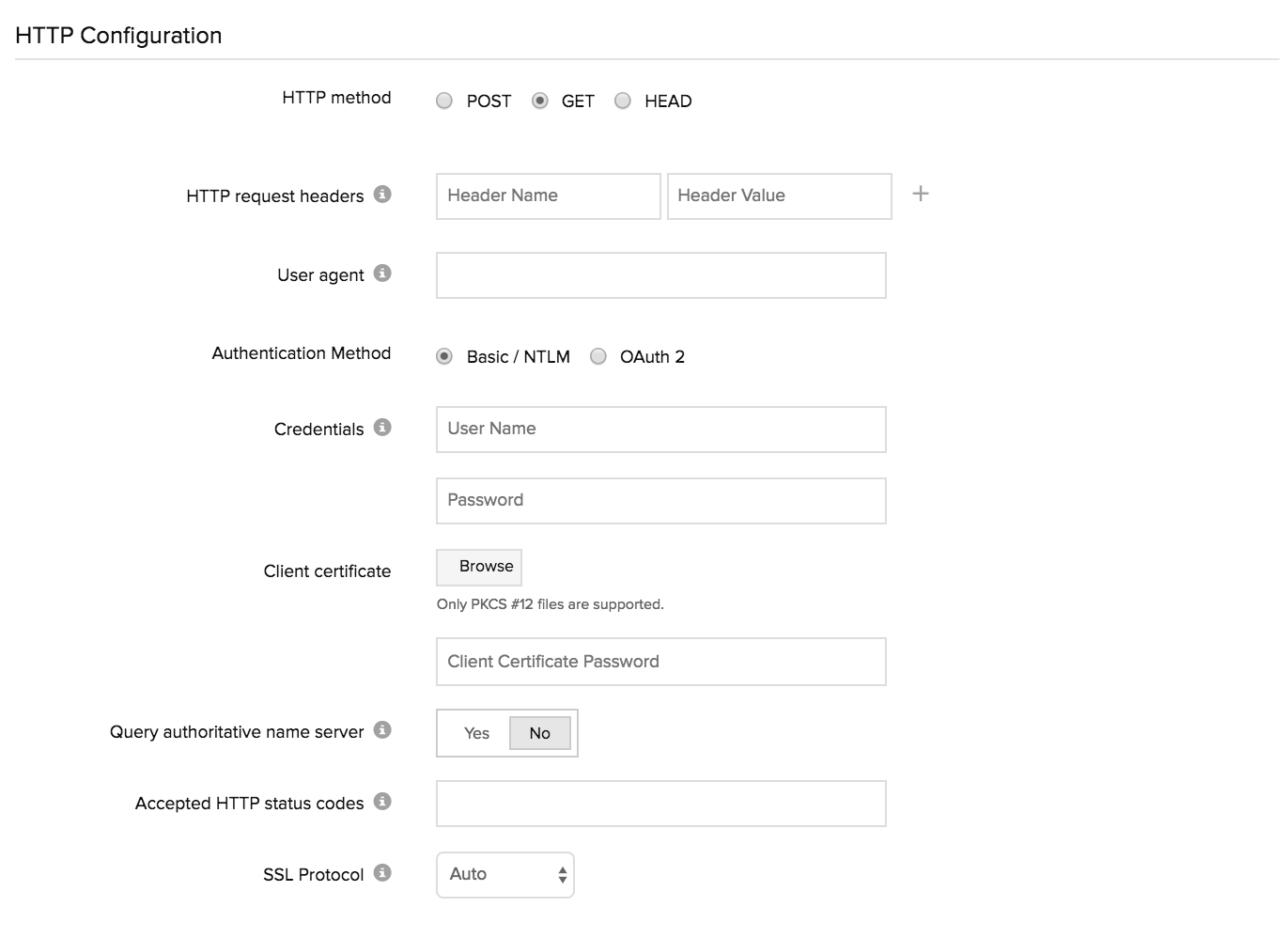
Task: Click the plus icon to add another header
Action: 921,194
